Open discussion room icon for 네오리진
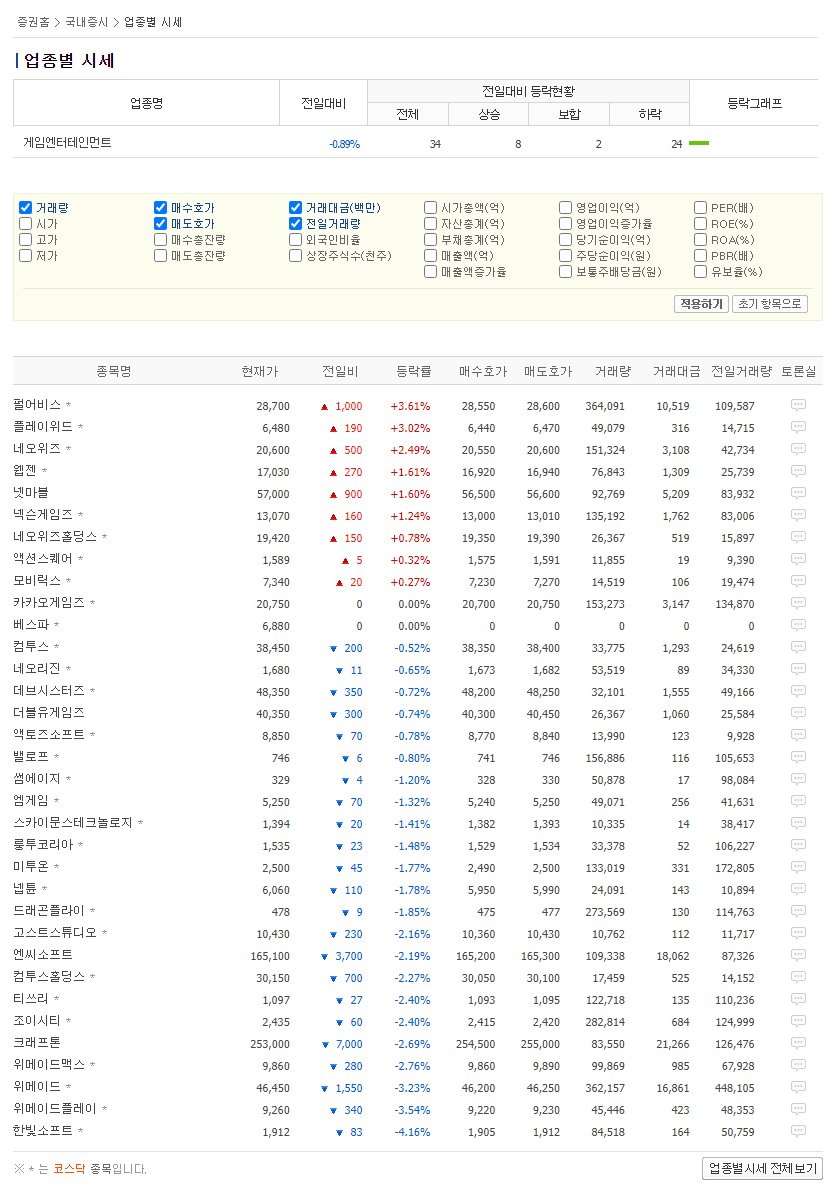 pos(798,669)
